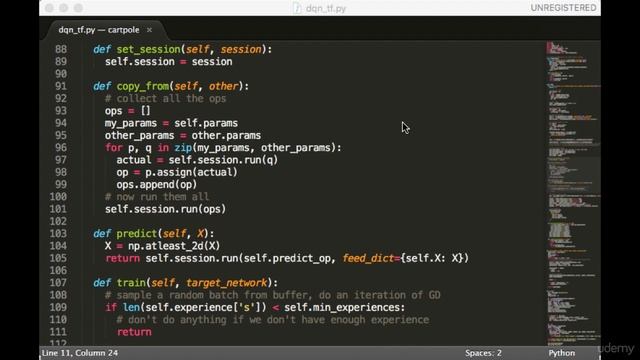Click 'other_params = other.params' line
Screen dimensions: 640x360
183,135
